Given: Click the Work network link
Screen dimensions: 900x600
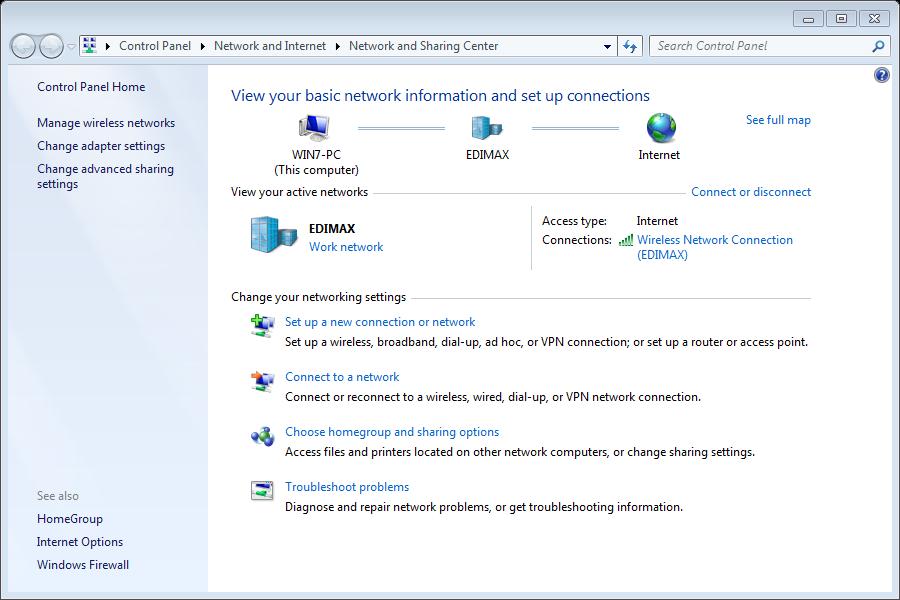Looking at the screenshot, I should [x=346, y=247].
